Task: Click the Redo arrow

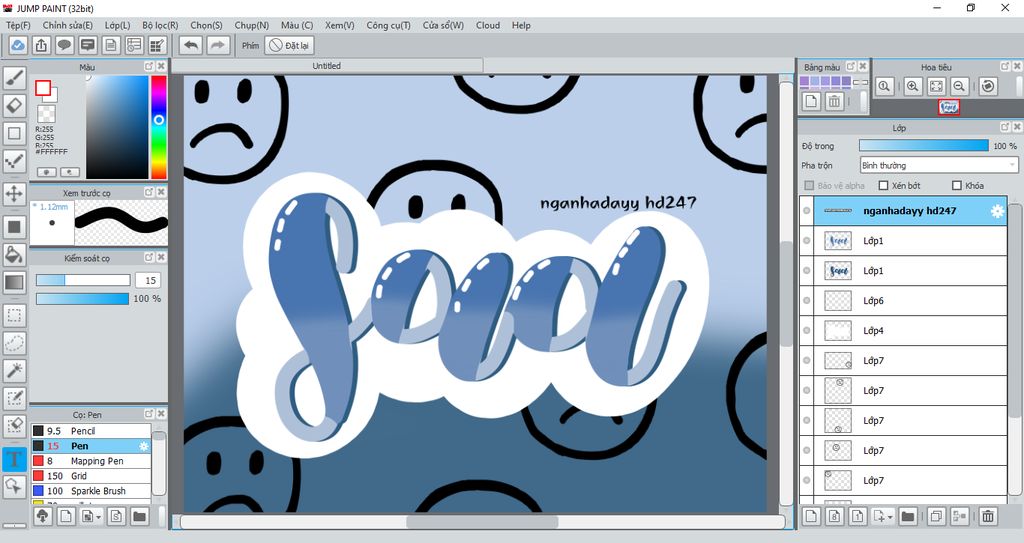Action: (x=218, y=45)
